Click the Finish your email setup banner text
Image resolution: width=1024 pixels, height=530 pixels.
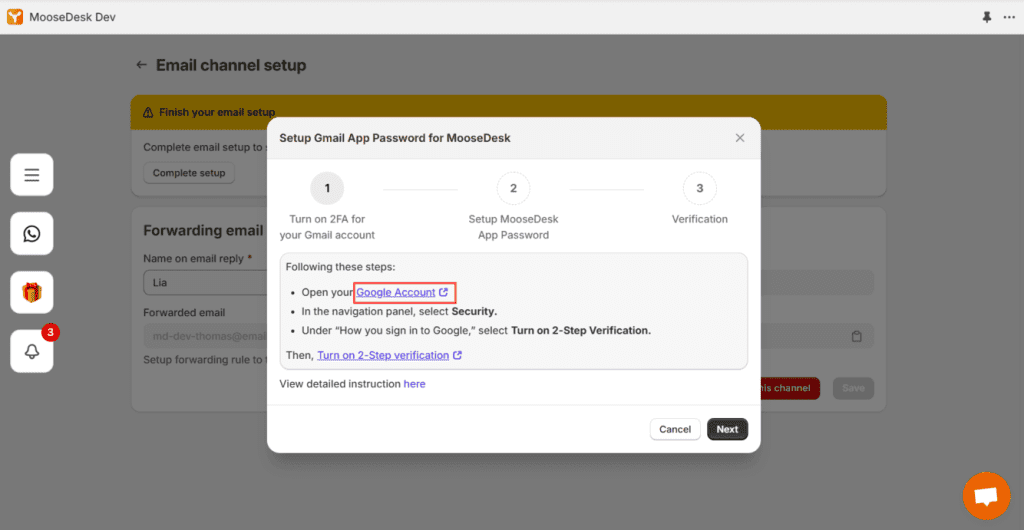tap(217, 112)
